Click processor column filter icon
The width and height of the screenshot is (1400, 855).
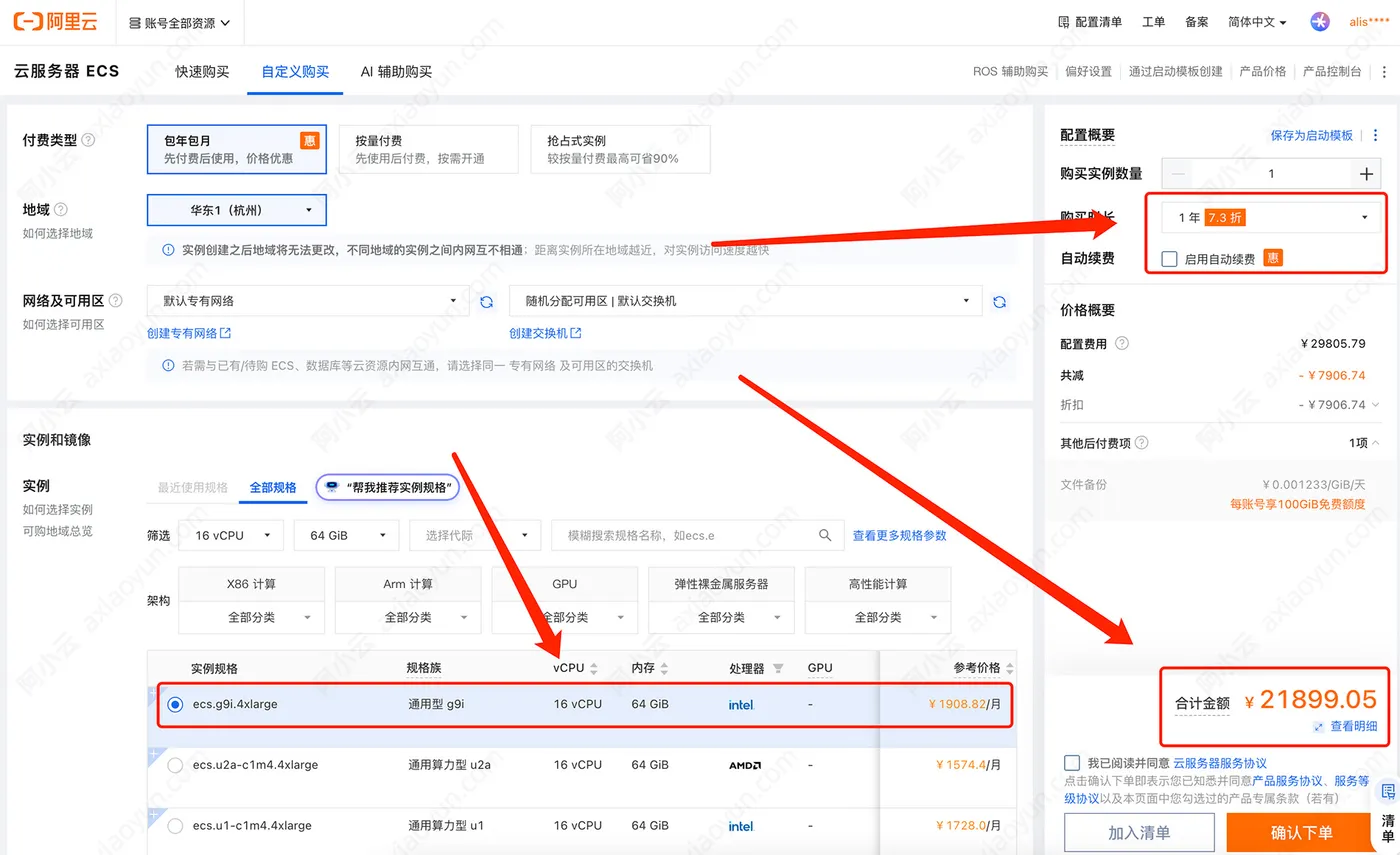coord(779,668)
